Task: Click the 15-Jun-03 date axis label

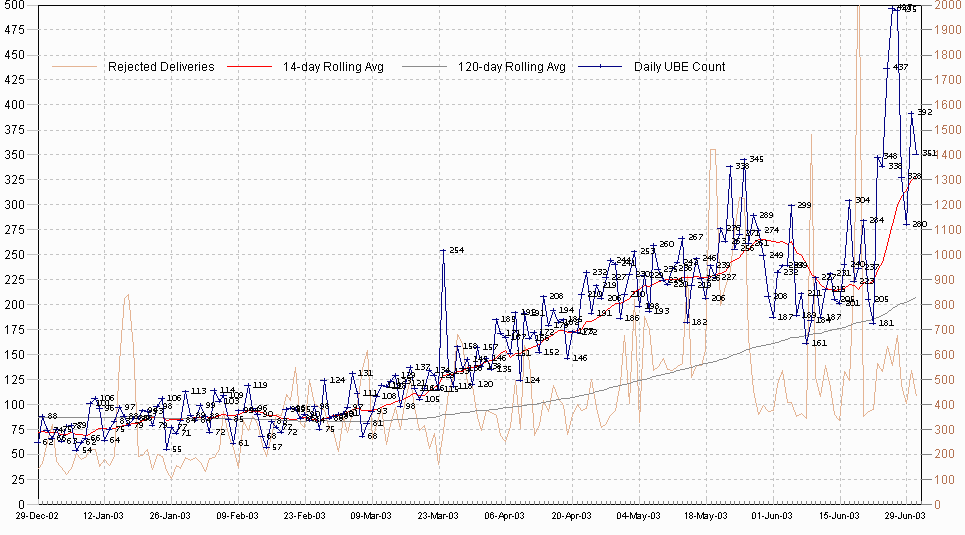Action: point(839,516)
